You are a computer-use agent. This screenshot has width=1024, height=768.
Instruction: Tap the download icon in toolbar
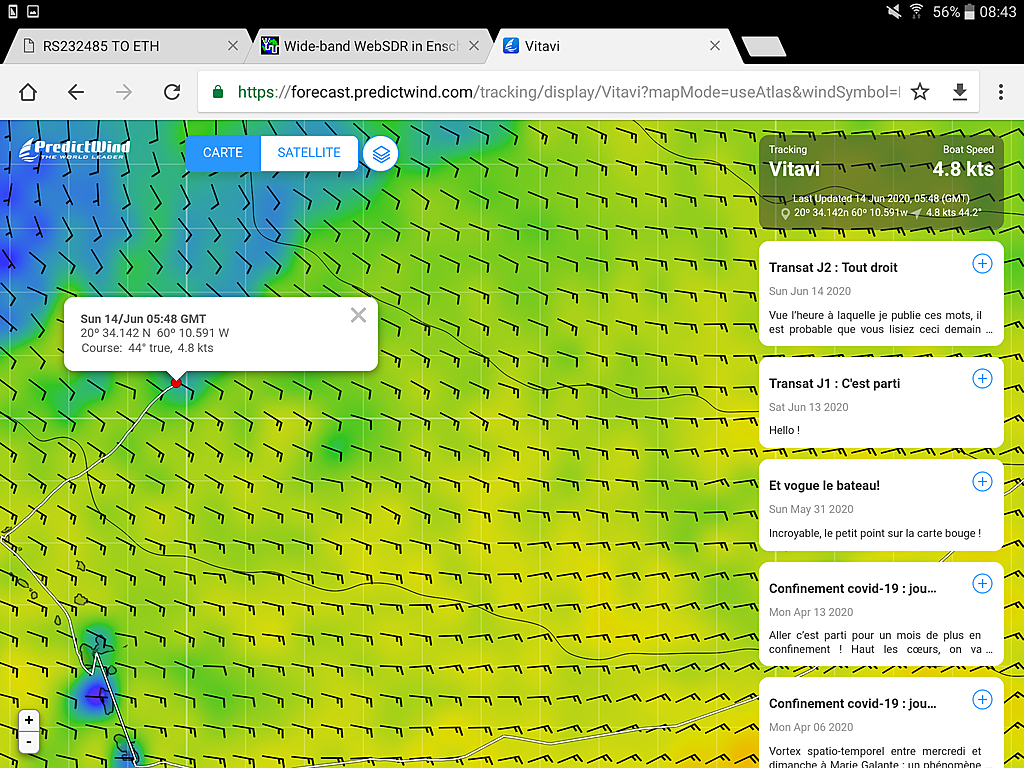pos(959,92)
